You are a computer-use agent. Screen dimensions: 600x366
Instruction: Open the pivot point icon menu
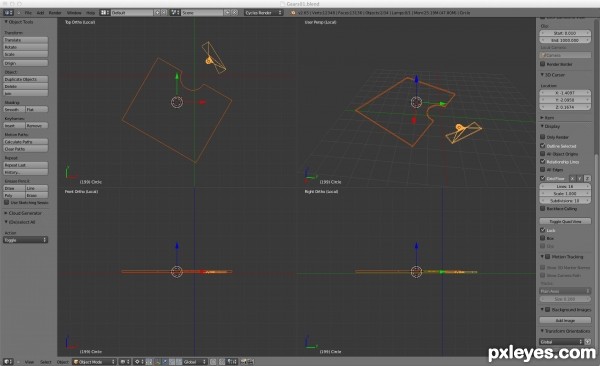tap(139, 361)
